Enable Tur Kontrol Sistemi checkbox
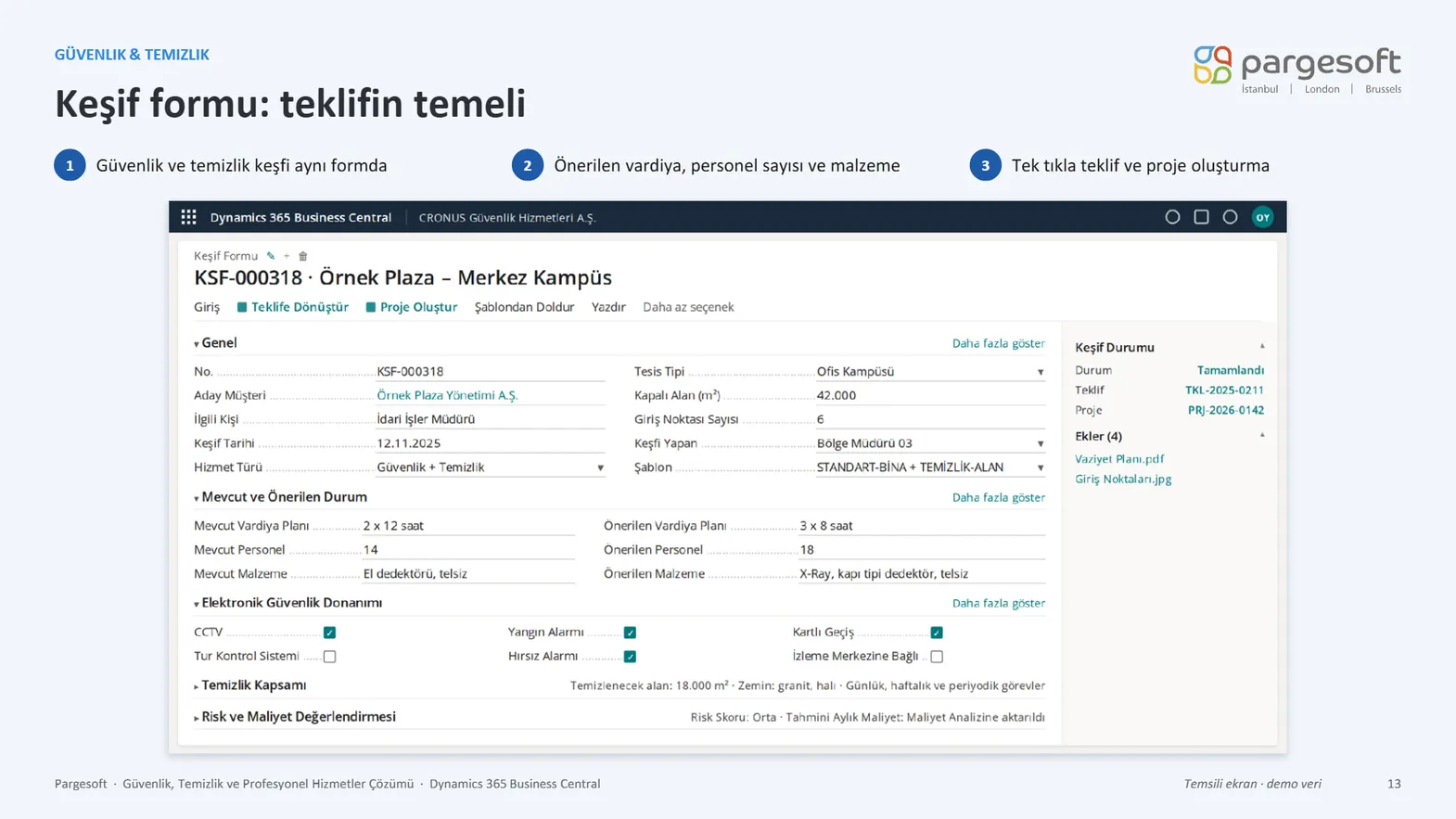The height and width of the screenshot is (819, 1456). point(329,657)
